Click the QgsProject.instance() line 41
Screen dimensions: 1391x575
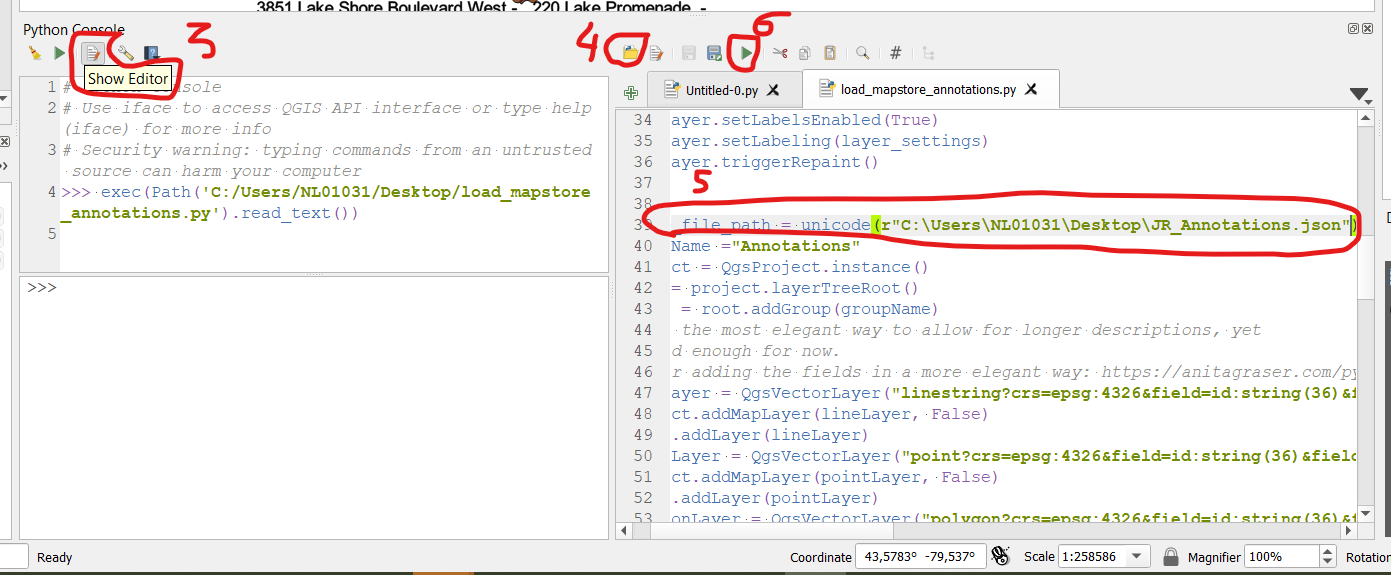click(x=800, y=267)
